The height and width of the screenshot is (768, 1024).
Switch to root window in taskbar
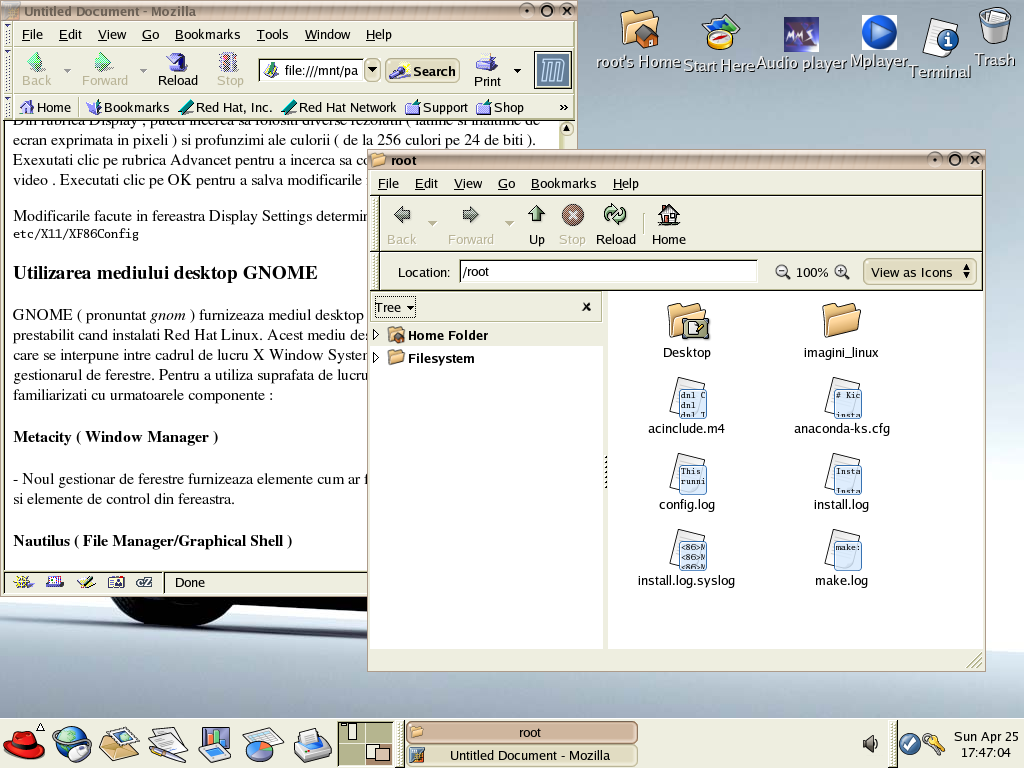[522, 732]
